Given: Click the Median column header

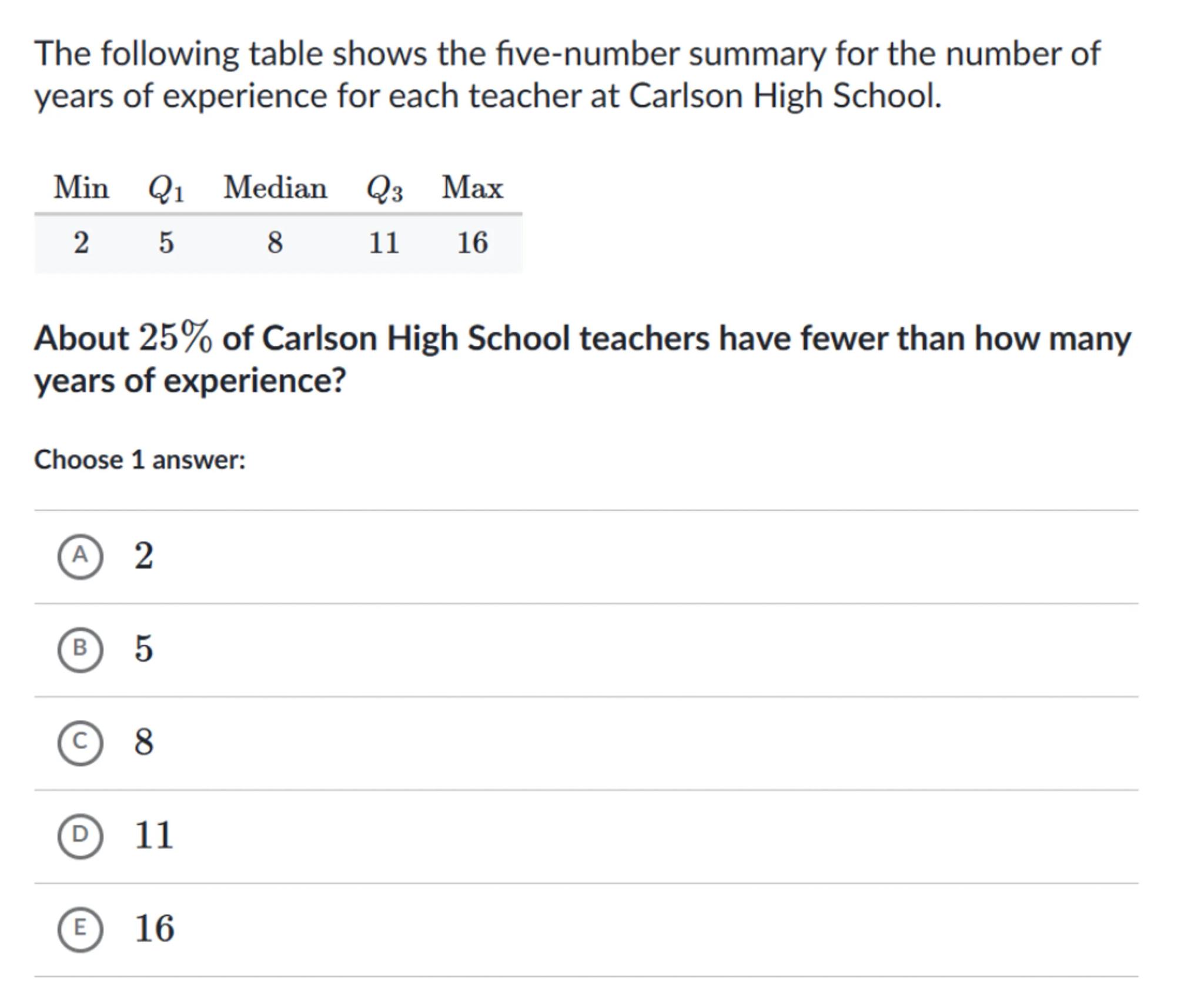Looking at the screenshot, I should click(x=275, y=188).
